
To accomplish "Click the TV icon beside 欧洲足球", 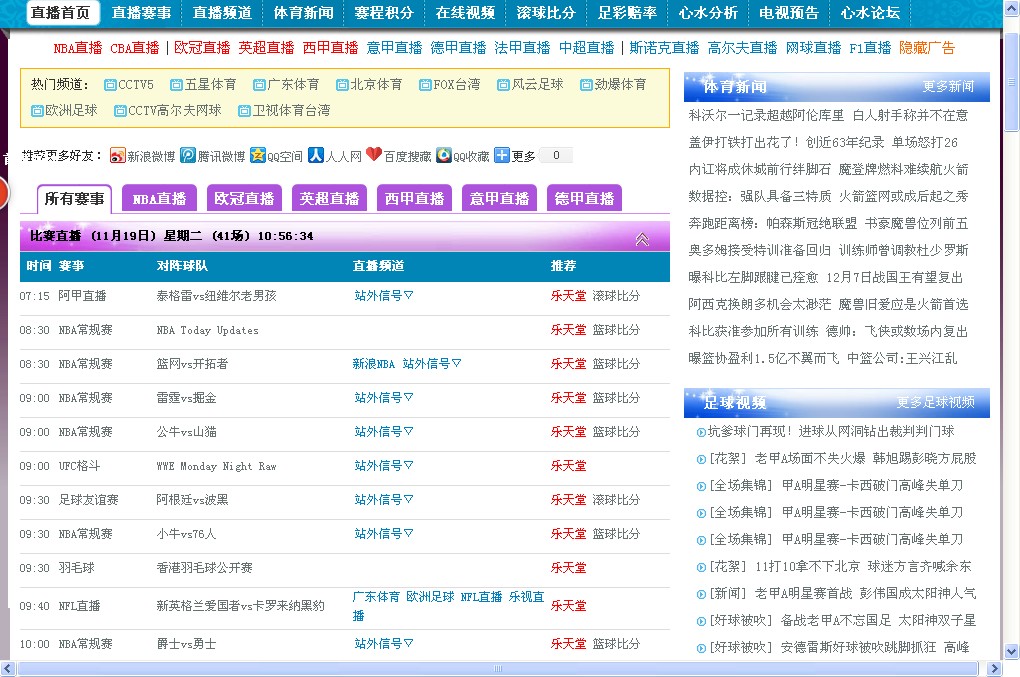I will coord(37,111).
